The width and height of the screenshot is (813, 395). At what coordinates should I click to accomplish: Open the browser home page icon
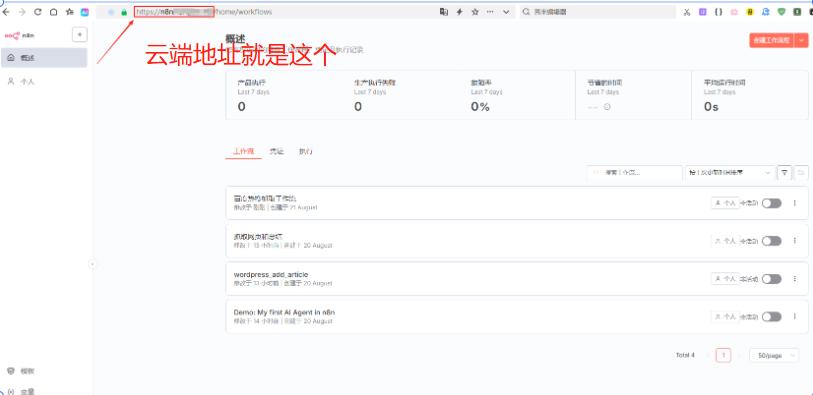tap(53, 12)
